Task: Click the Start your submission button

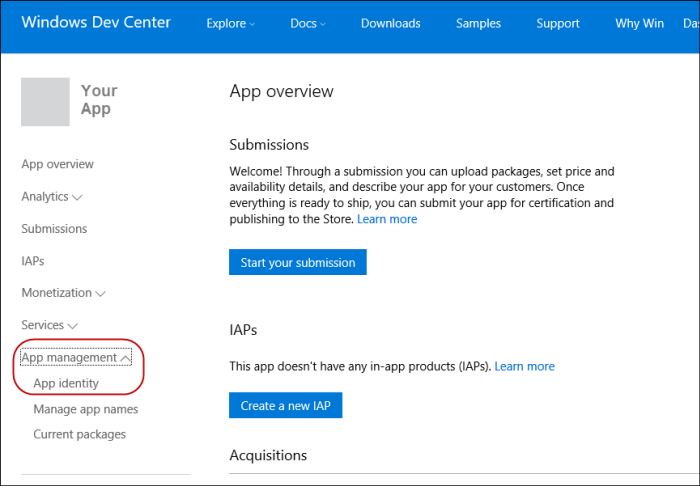Action: [298, 262]
